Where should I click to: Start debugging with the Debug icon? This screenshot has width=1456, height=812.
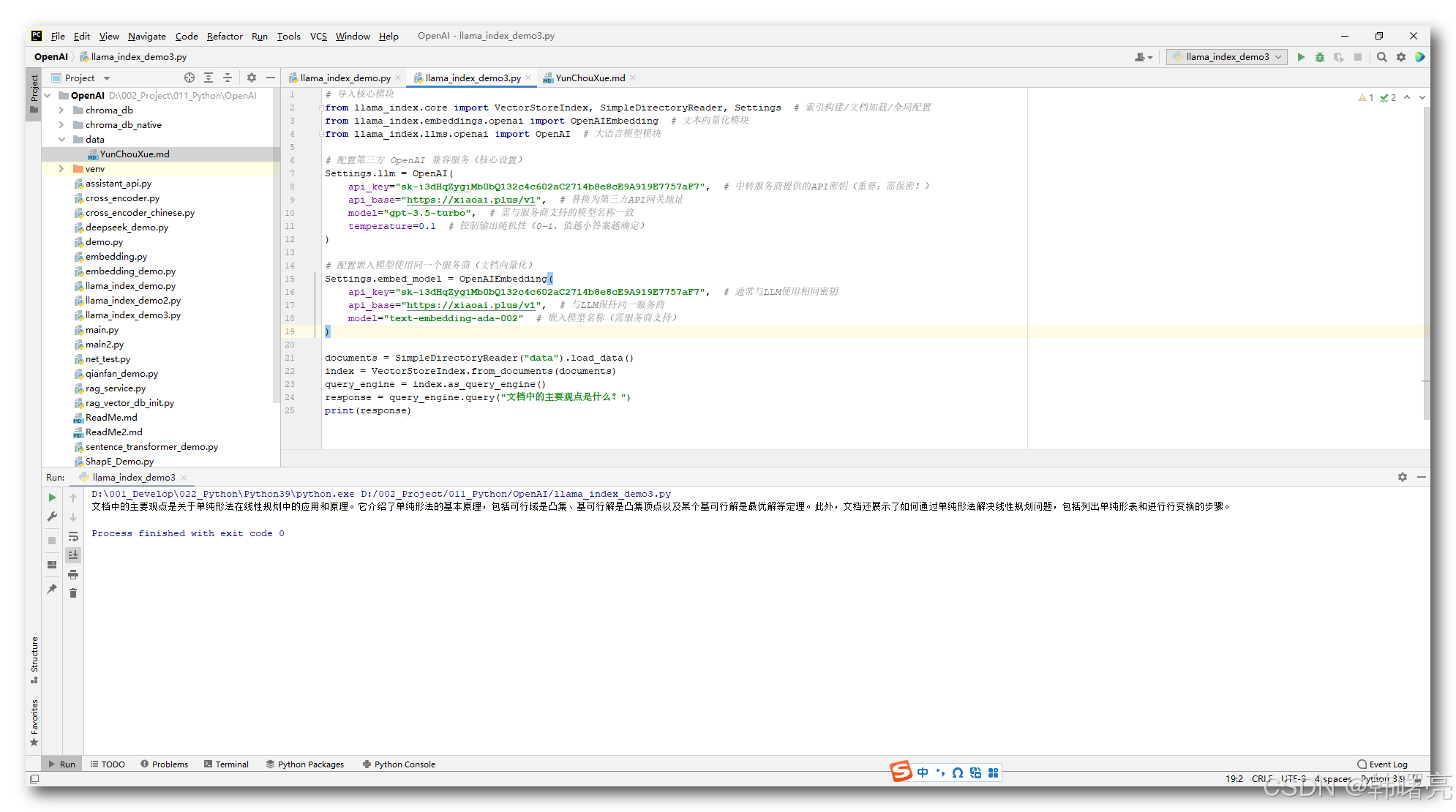[x=1320, y=57]
